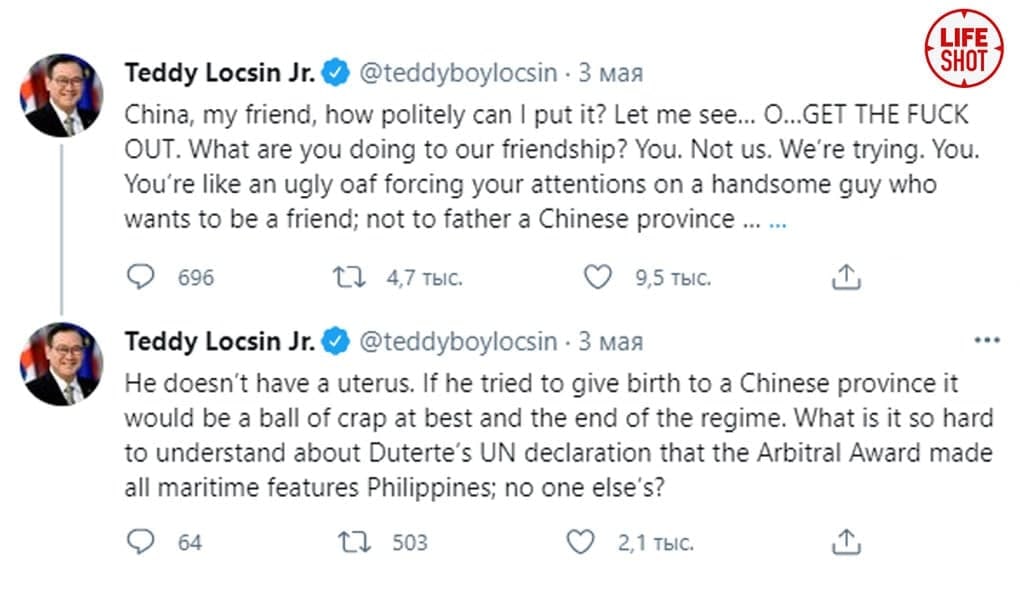Reply to the first tweet
Image resolution: width=1024 pixels, height=600 pixels.
point(141,276)
